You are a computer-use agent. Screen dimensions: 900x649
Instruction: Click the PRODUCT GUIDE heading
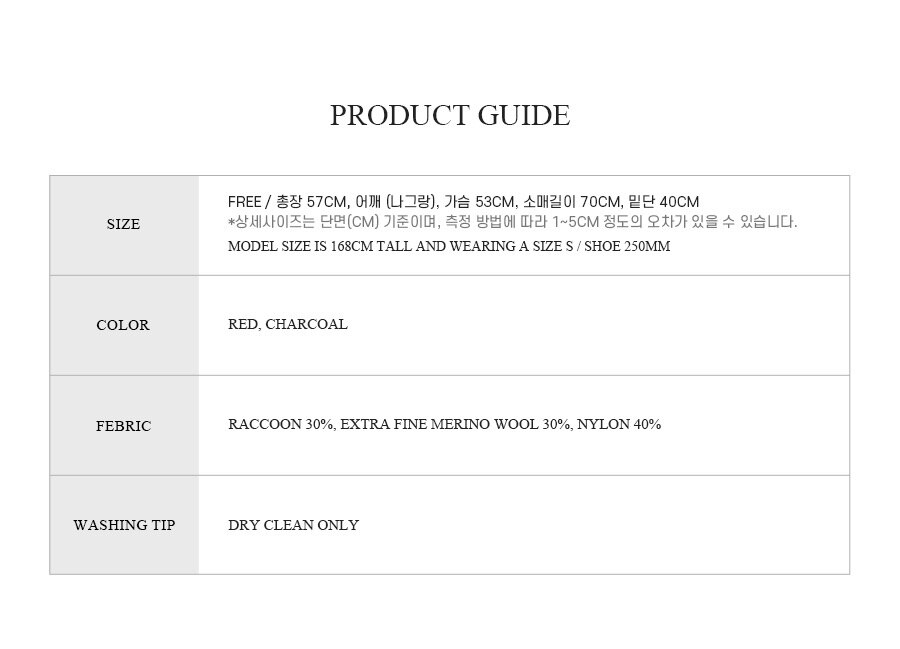[449, 115]
